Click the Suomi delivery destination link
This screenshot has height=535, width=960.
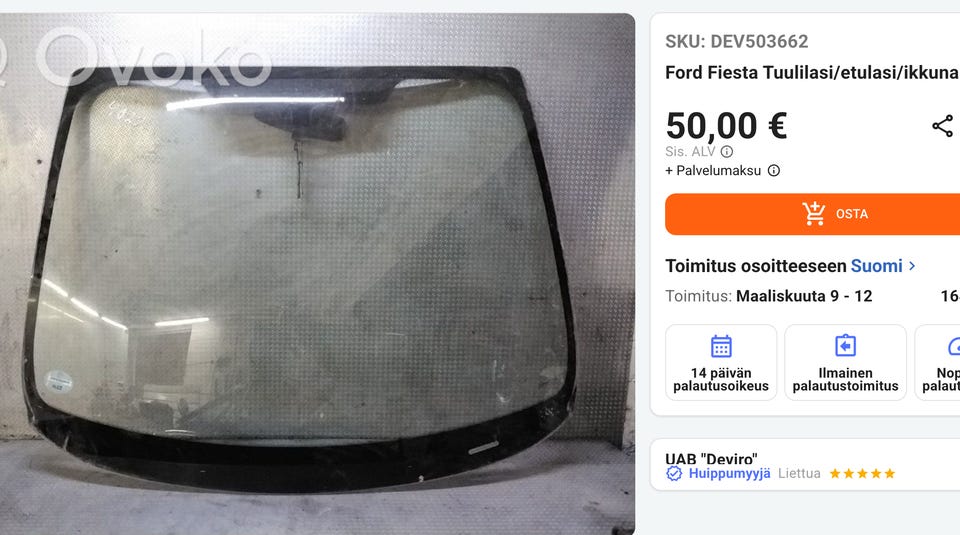coord(876,266)
